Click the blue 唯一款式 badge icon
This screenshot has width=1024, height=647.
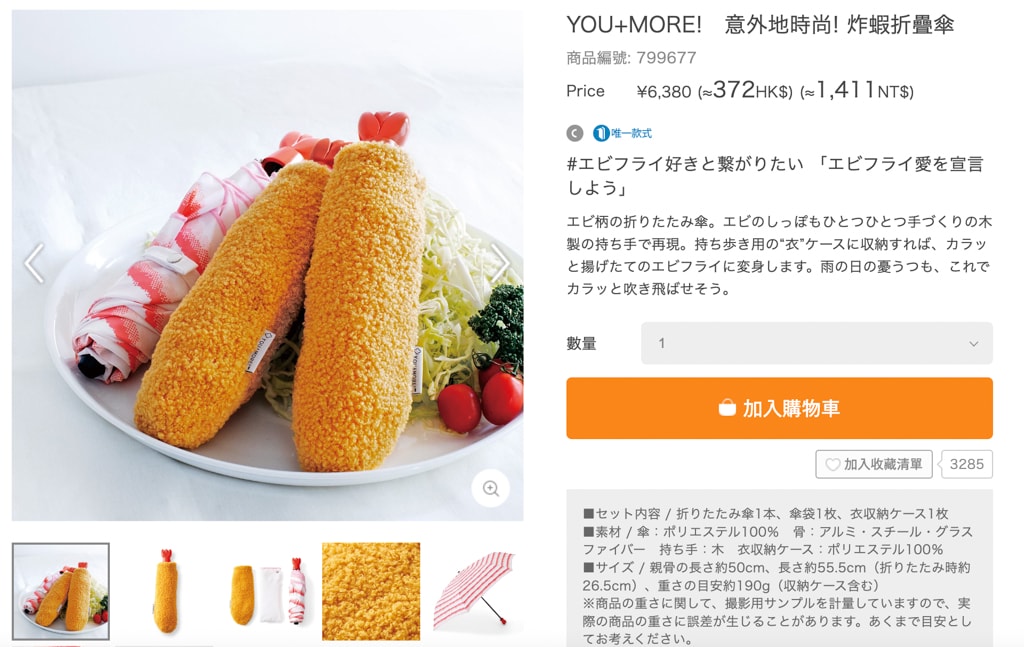point(600,133)
